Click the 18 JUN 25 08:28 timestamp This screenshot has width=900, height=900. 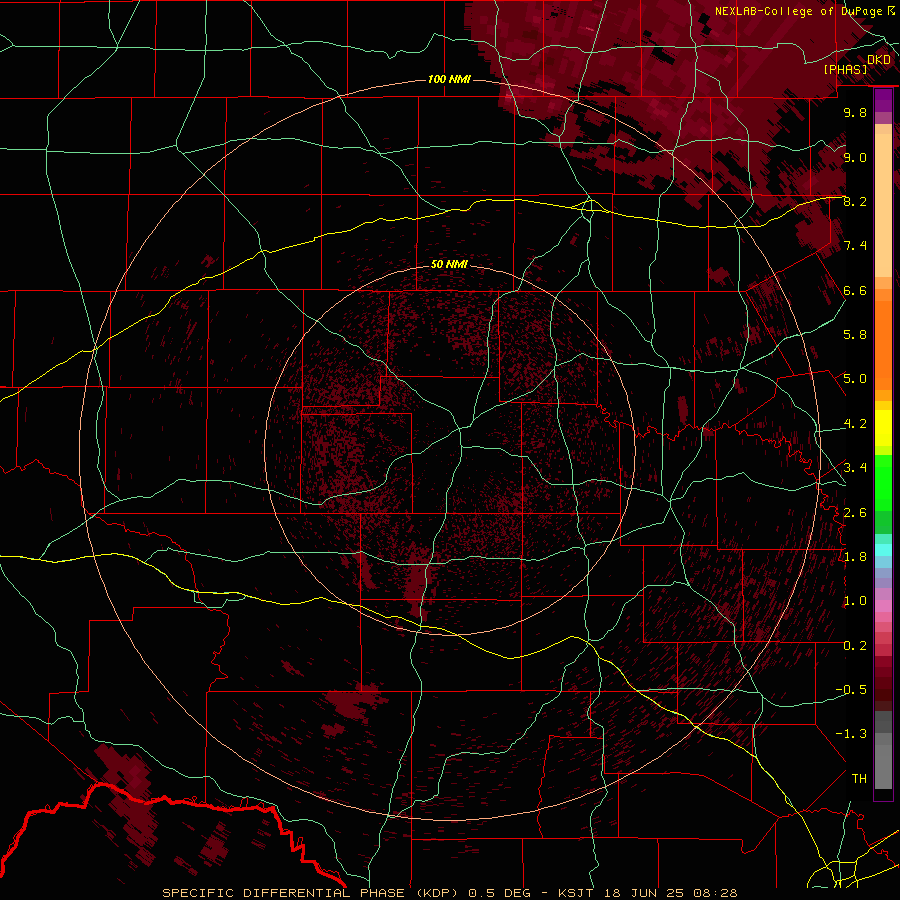669,893
